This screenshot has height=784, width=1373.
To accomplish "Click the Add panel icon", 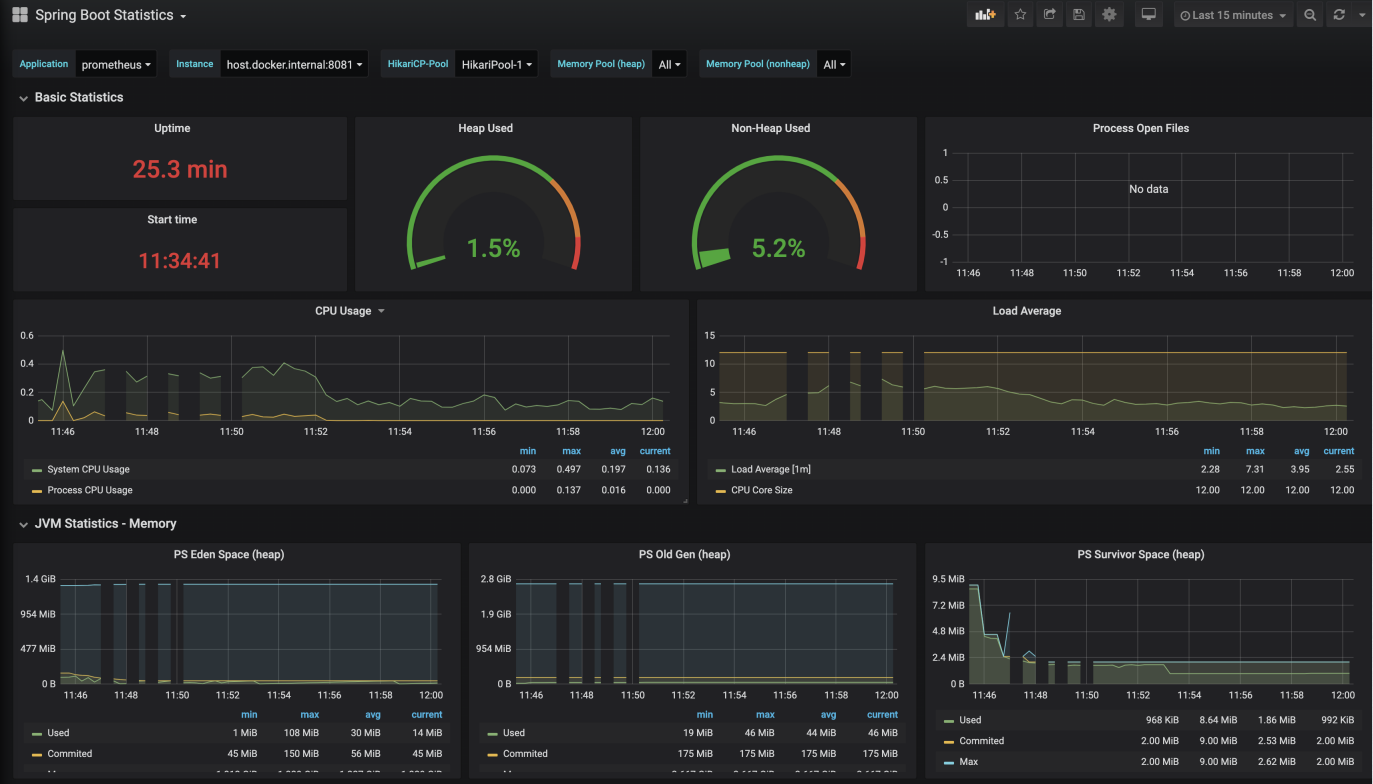I will (x=986, y=15).
